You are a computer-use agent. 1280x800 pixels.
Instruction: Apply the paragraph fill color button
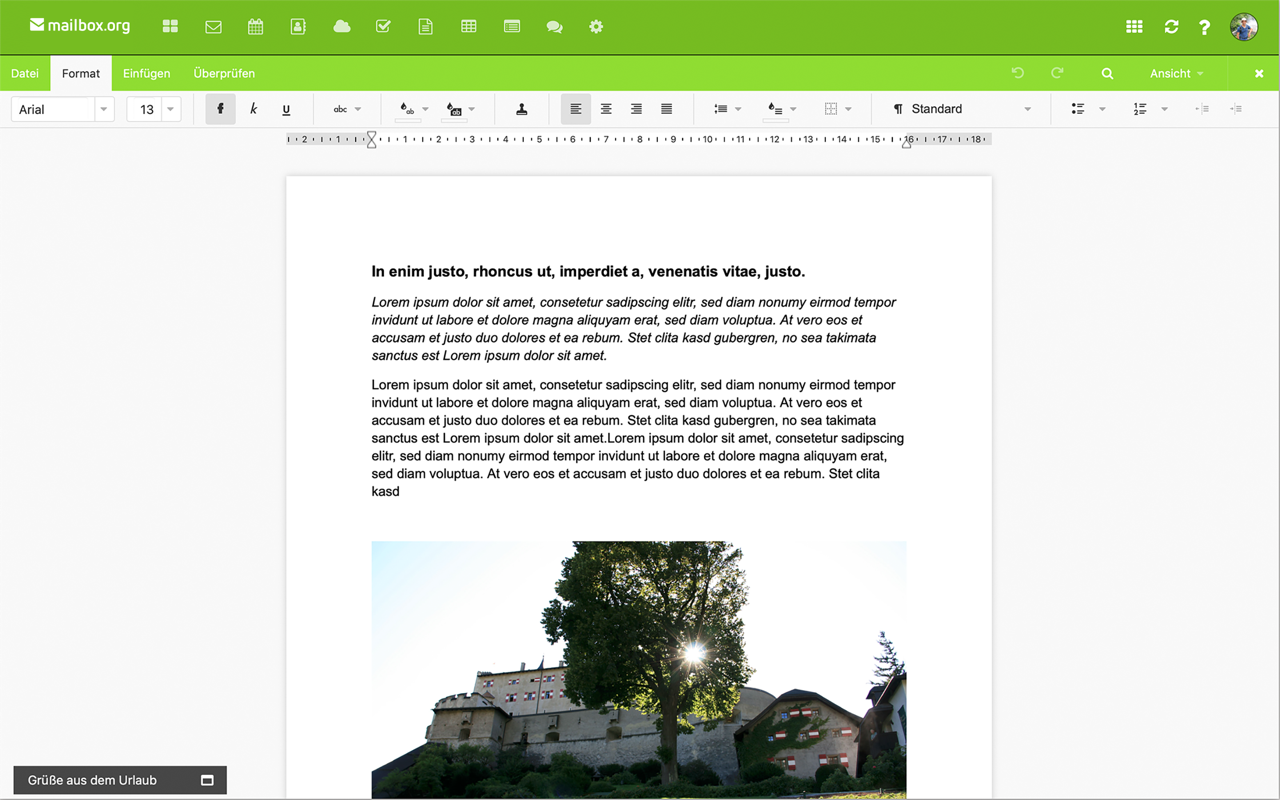pos(775,109)
